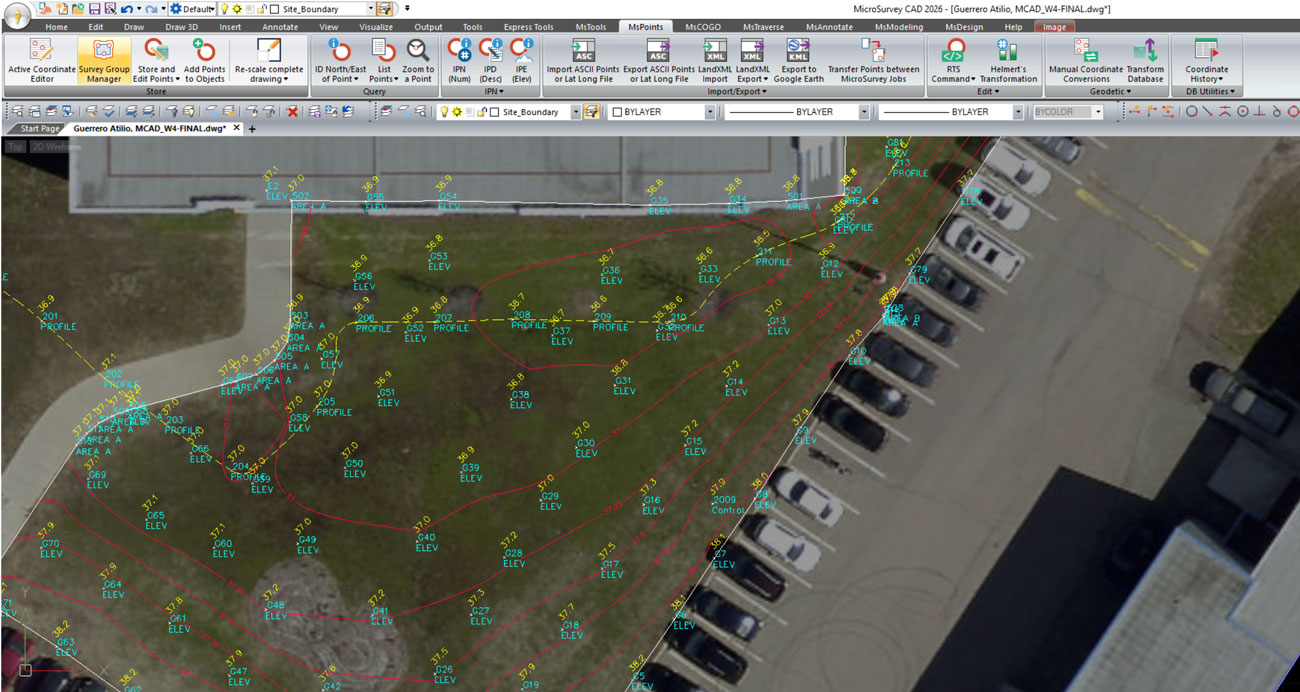This screenshot has width=1300, height=692.
Task: Import ASCII Points or Lat Long File
Action: 583,60
